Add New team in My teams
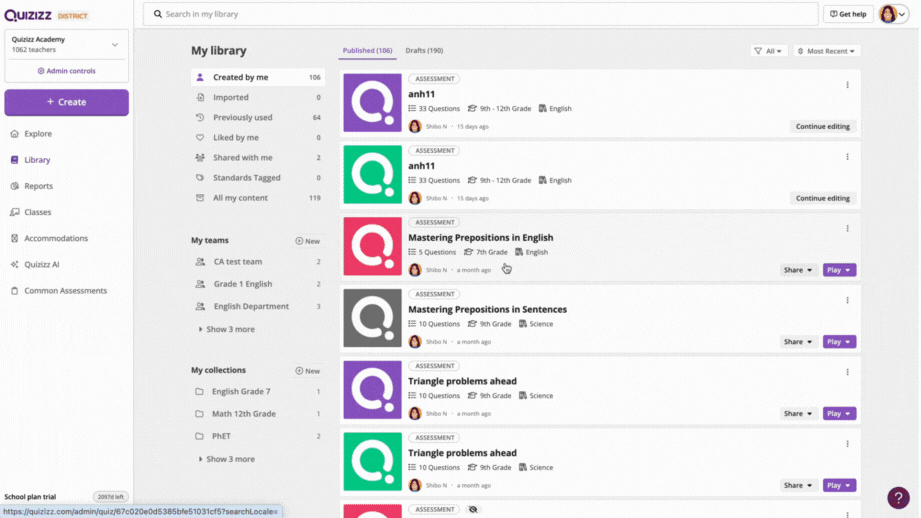Viewport: 921px width, 518px height. tap(308, 241)
